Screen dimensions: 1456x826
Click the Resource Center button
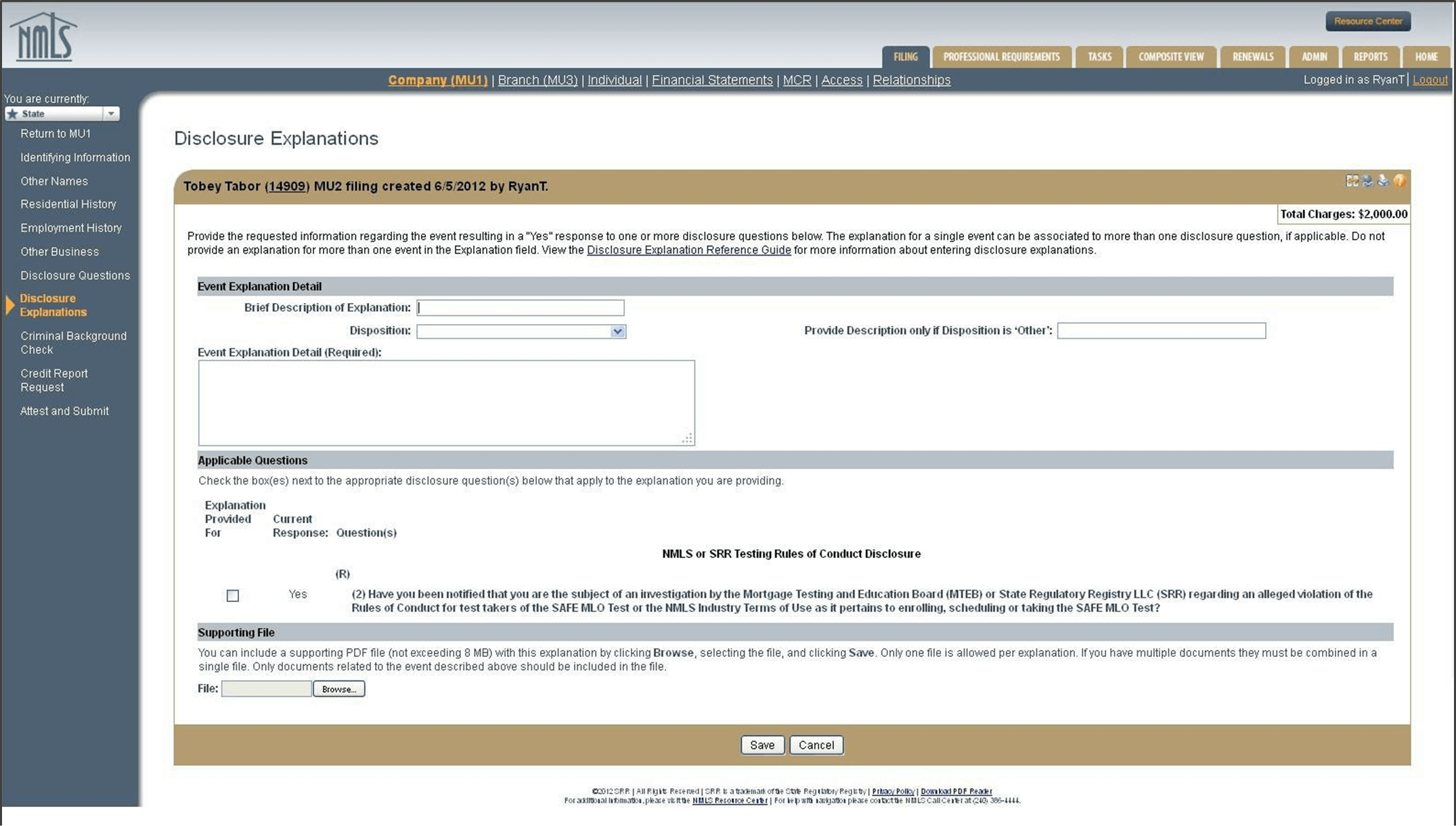(x=1367, y=20)
